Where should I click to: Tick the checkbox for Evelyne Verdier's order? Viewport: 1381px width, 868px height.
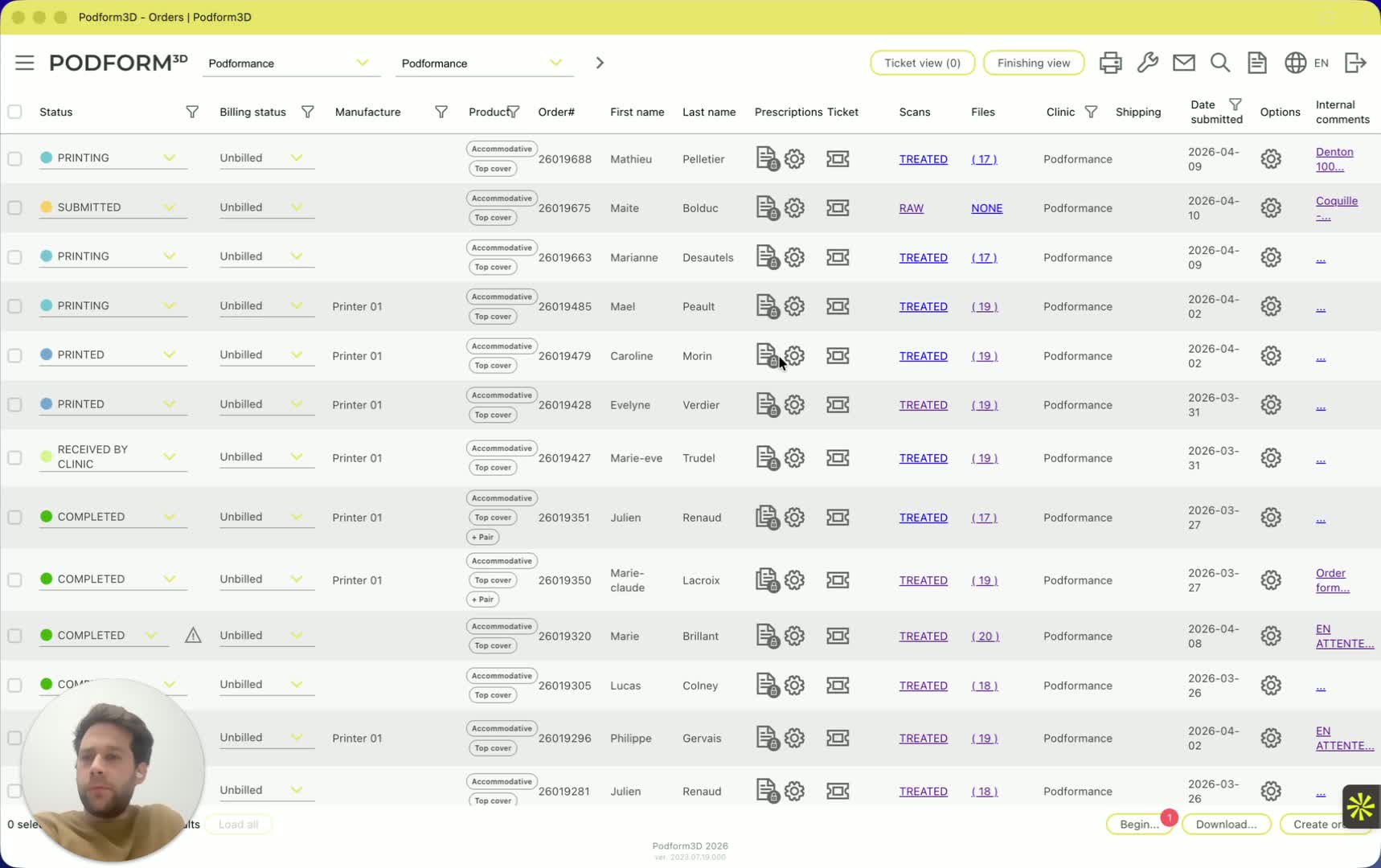(x=14, y=404)
